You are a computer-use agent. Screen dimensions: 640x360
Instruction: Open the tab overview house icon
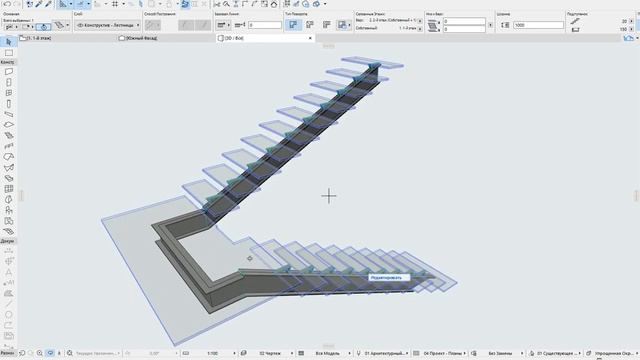point(629,38)
